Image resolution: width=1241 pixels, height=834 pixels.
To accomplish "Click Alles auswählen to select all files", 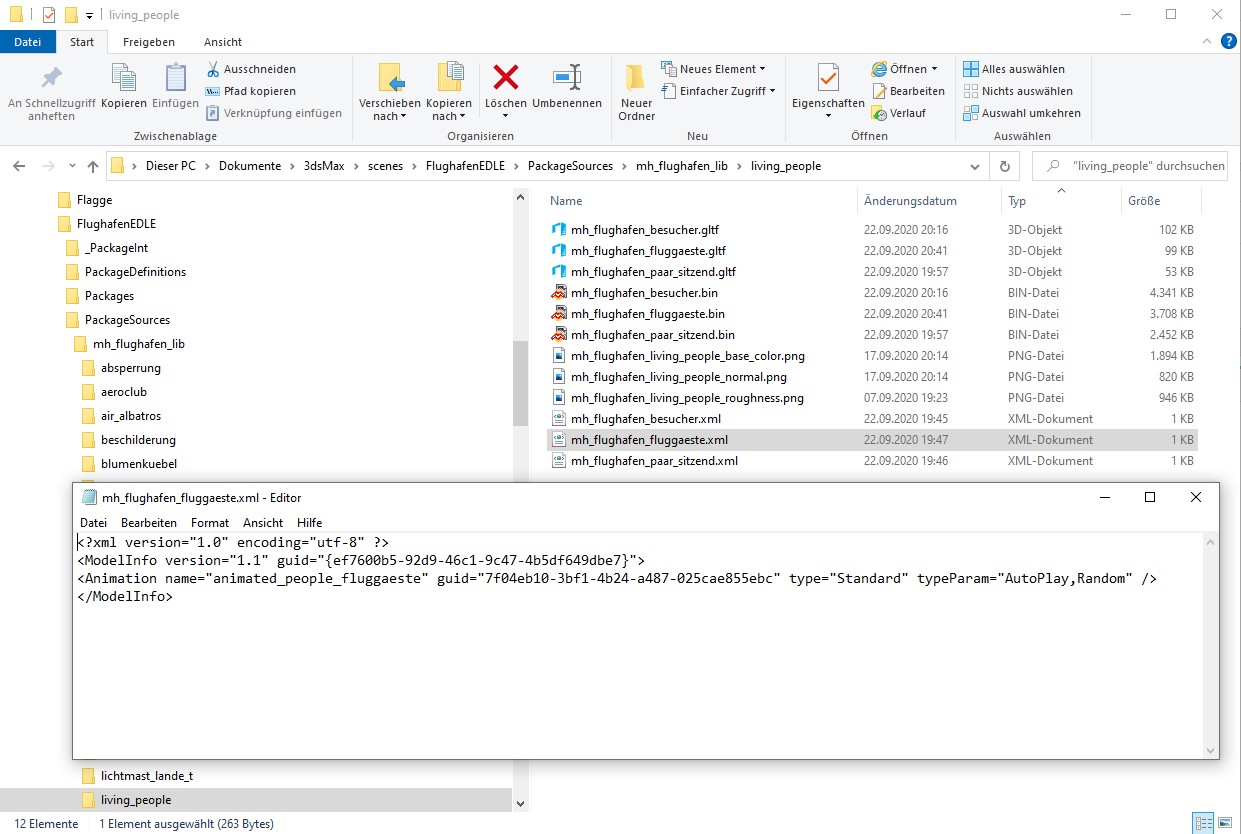I will (1022, 68).
